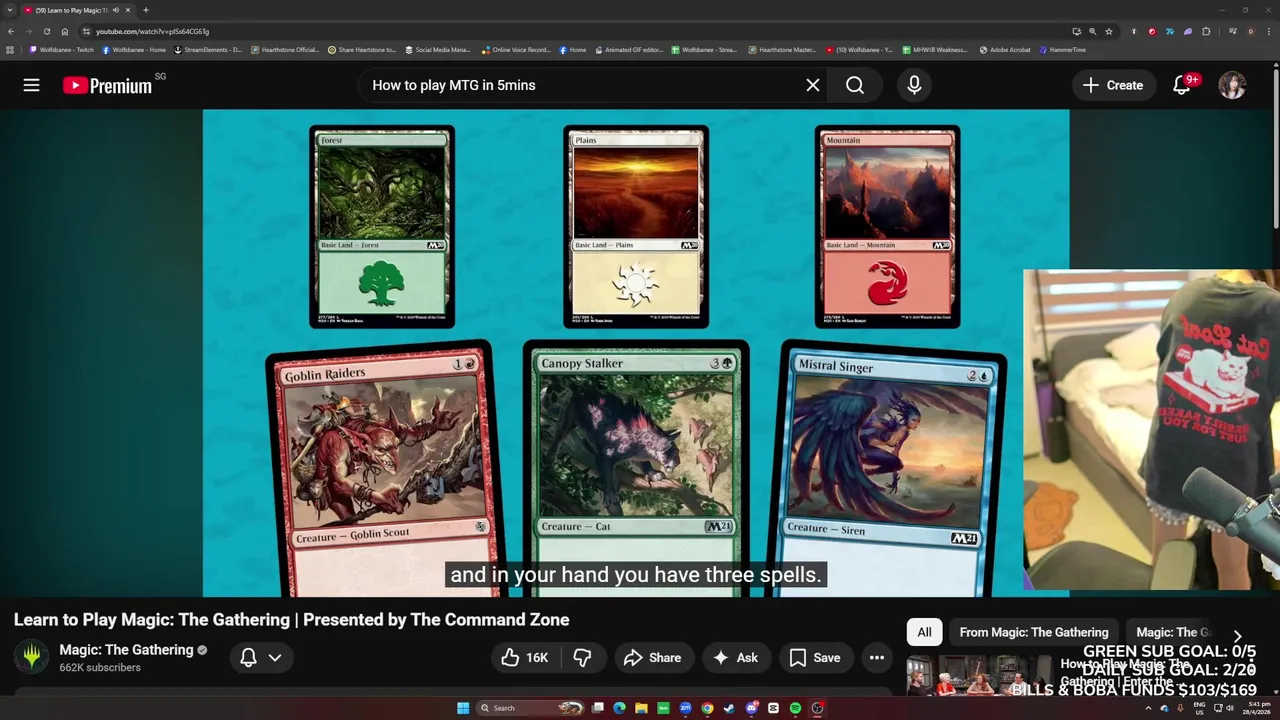Viewport: 1280px width, 720px height.
Task: Open Wolfsbanee - Home Facebook bookmark
Action: (x=134, y=49)
